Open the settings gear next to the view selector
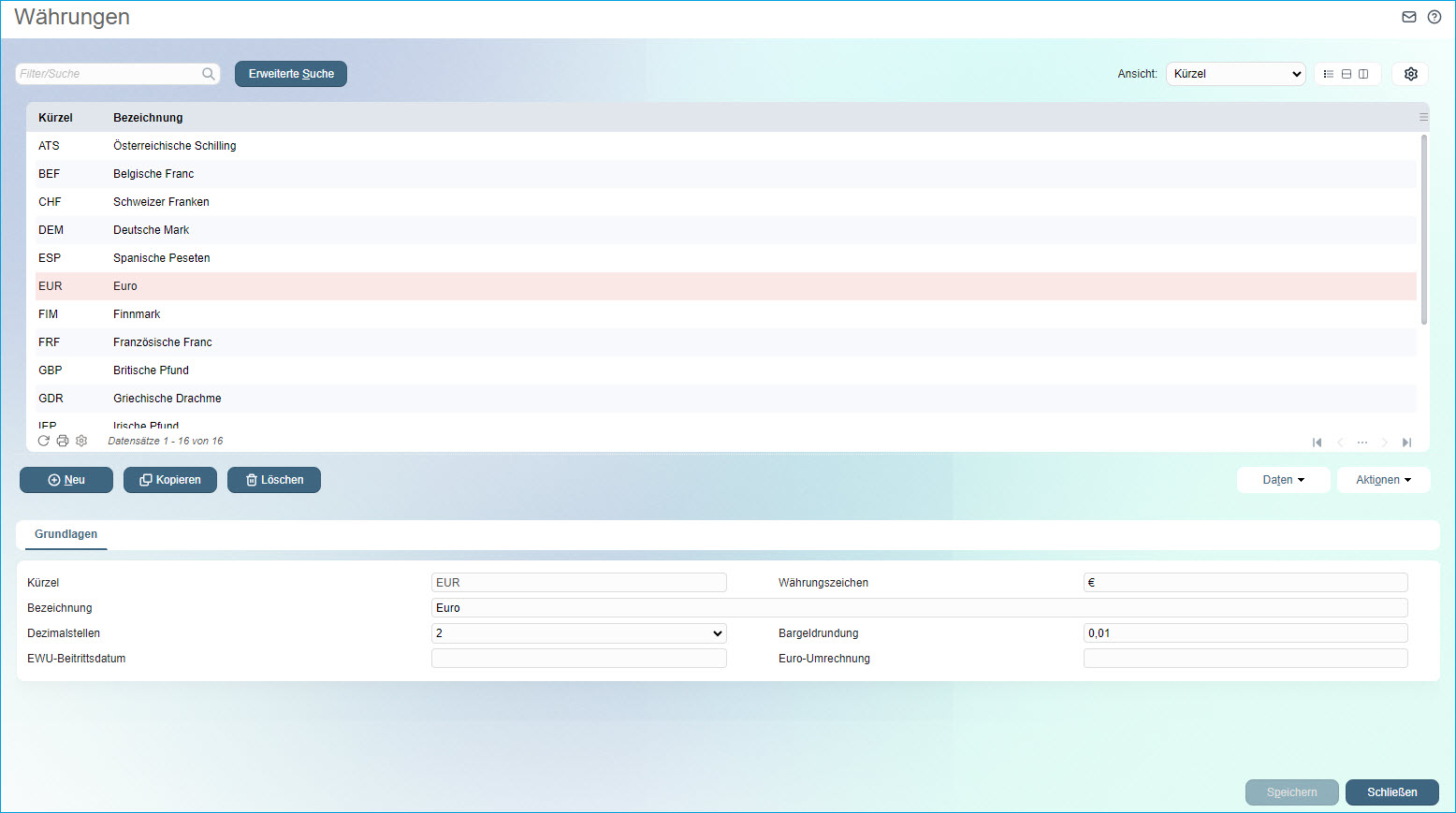 tap(1411, 74)
